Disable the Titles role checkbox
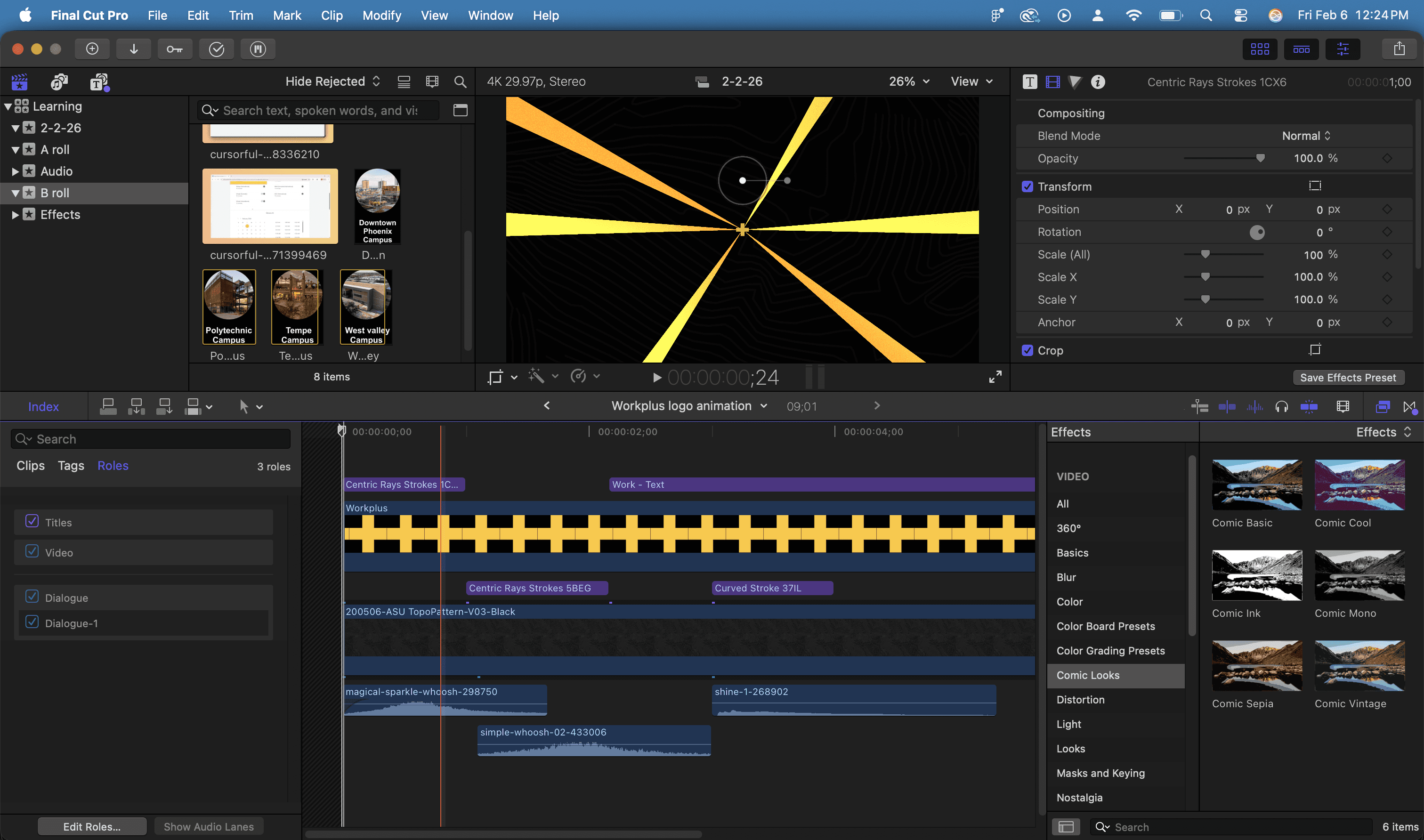 32,521
